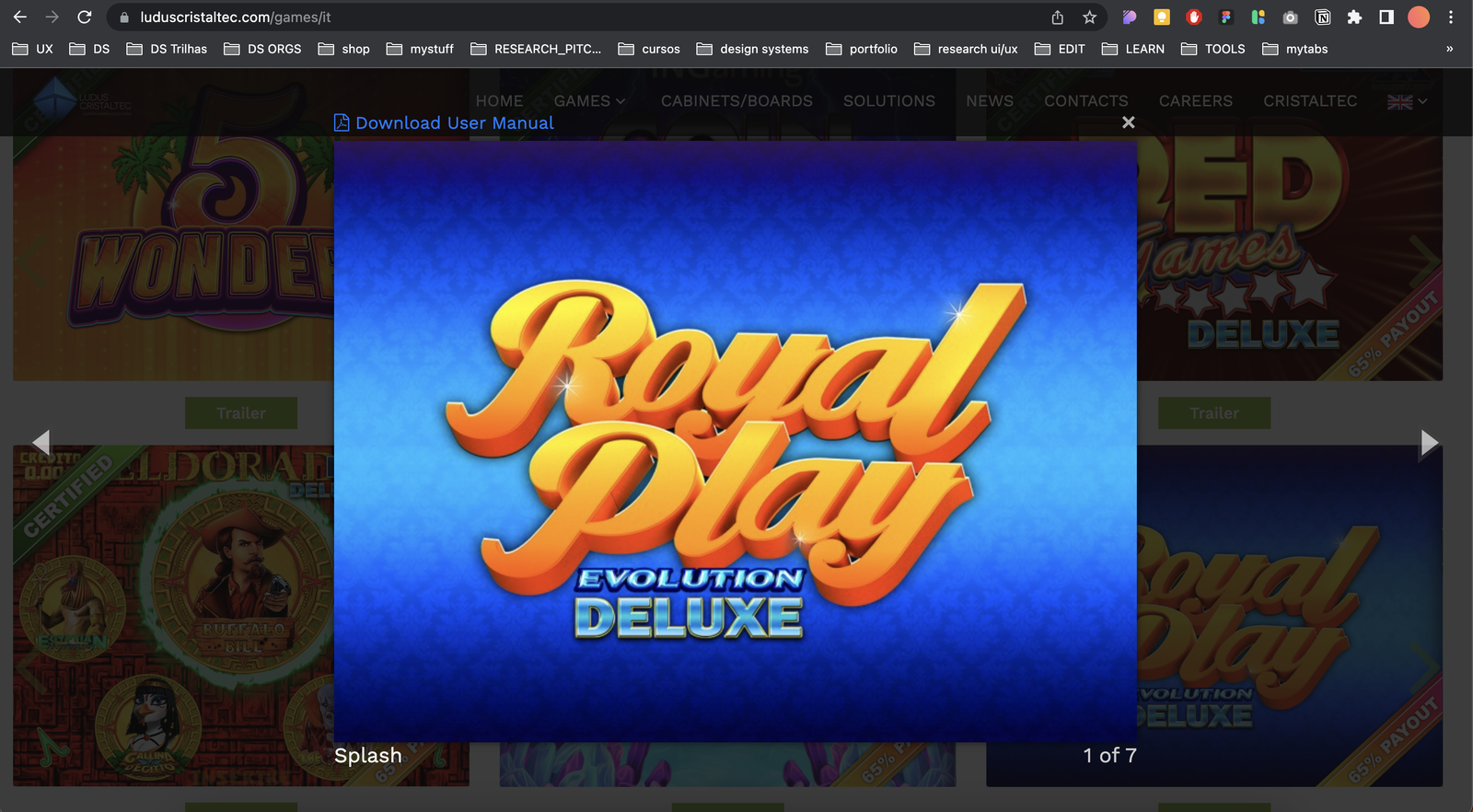Open the UX bookmarks folder
Screen dimensions: 1473x812
(33, 49)
